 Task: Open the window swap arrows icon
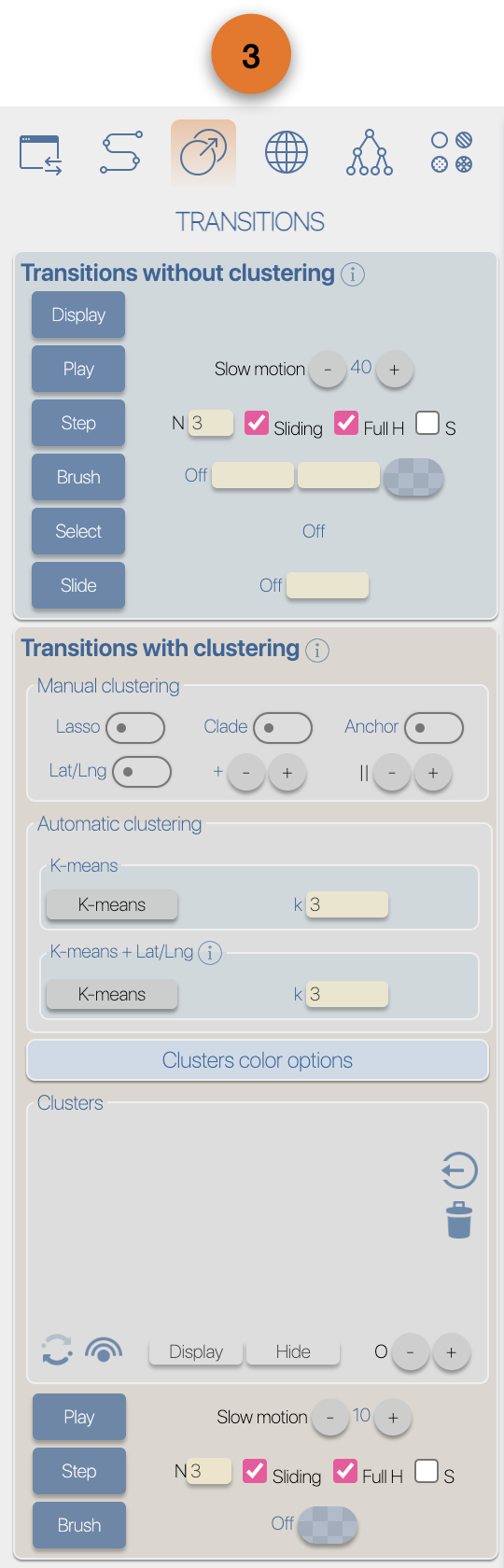click(x=41, y=155)
